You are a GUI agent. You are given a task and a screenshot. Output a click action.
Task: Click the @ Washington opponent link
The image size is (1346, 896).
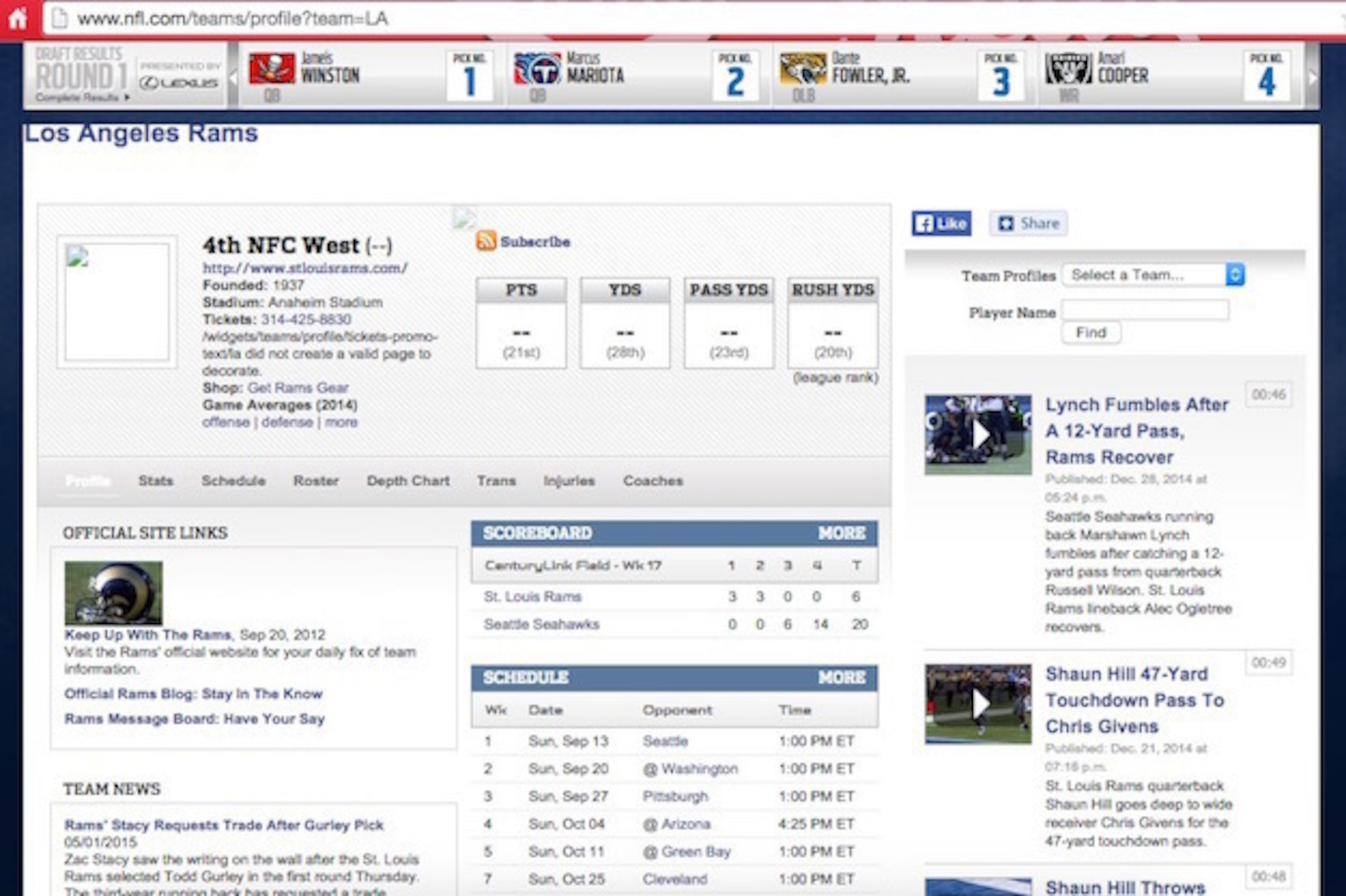tap(690, 769)
